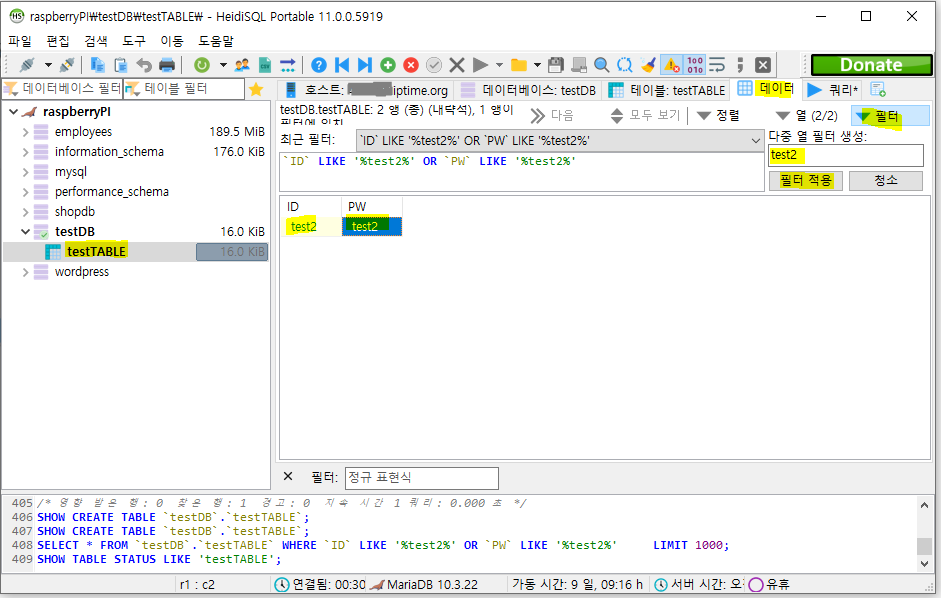Open the 파일 menu
The height and width of the screenshot is (598, 941).
pos(20,41)
